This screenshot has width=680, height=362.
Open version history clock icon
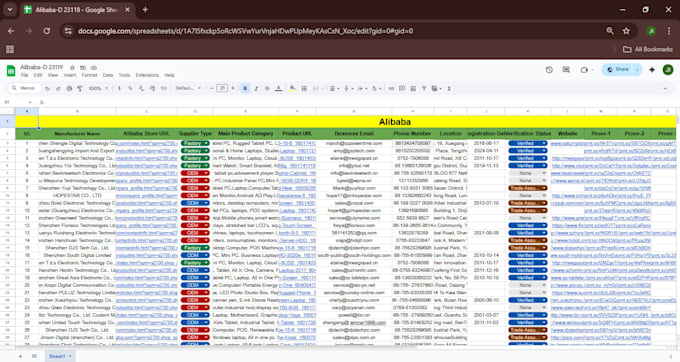click(x=549, y=70)
